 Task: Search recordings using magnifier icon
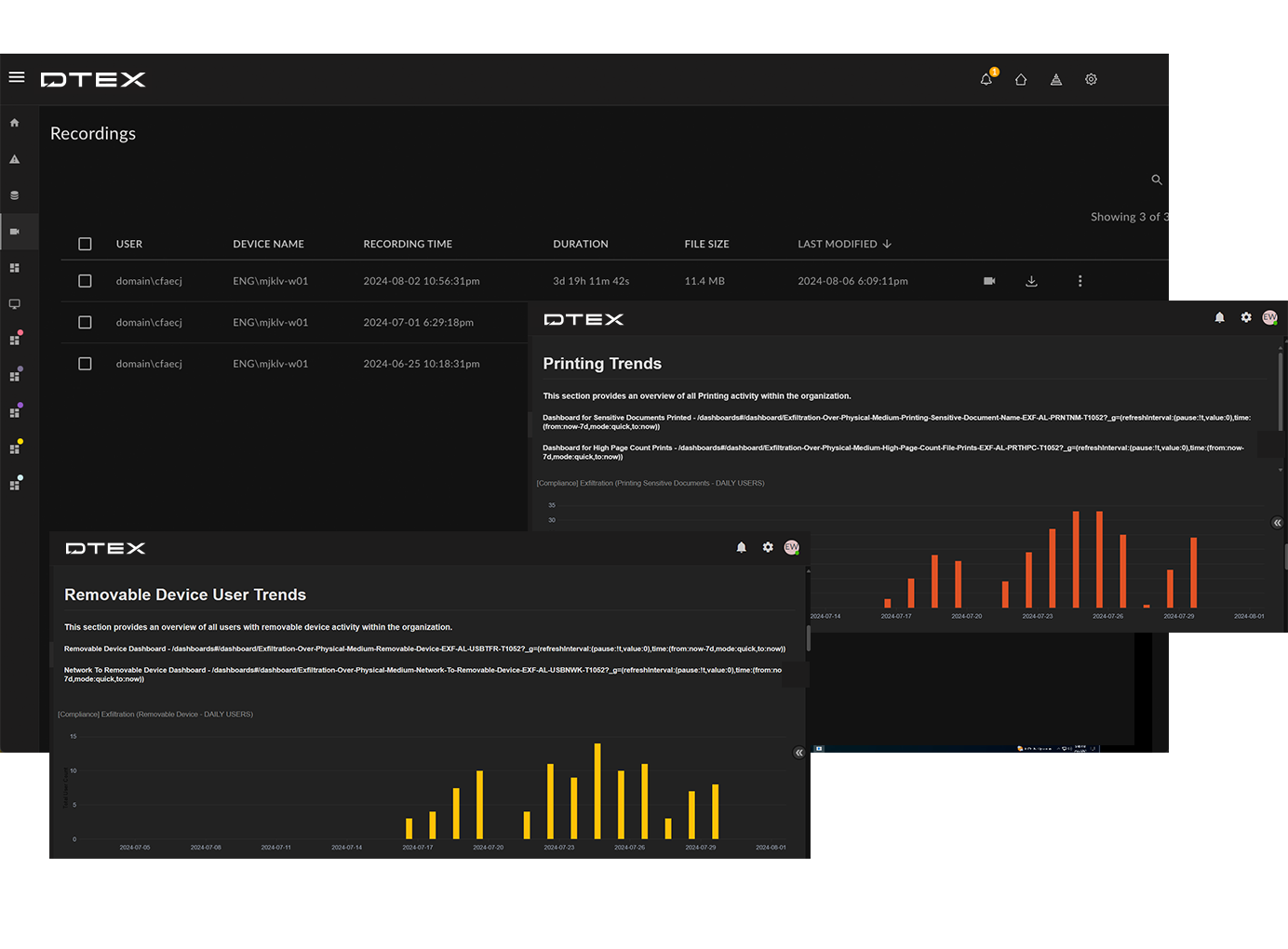(x=1157, y=180)
